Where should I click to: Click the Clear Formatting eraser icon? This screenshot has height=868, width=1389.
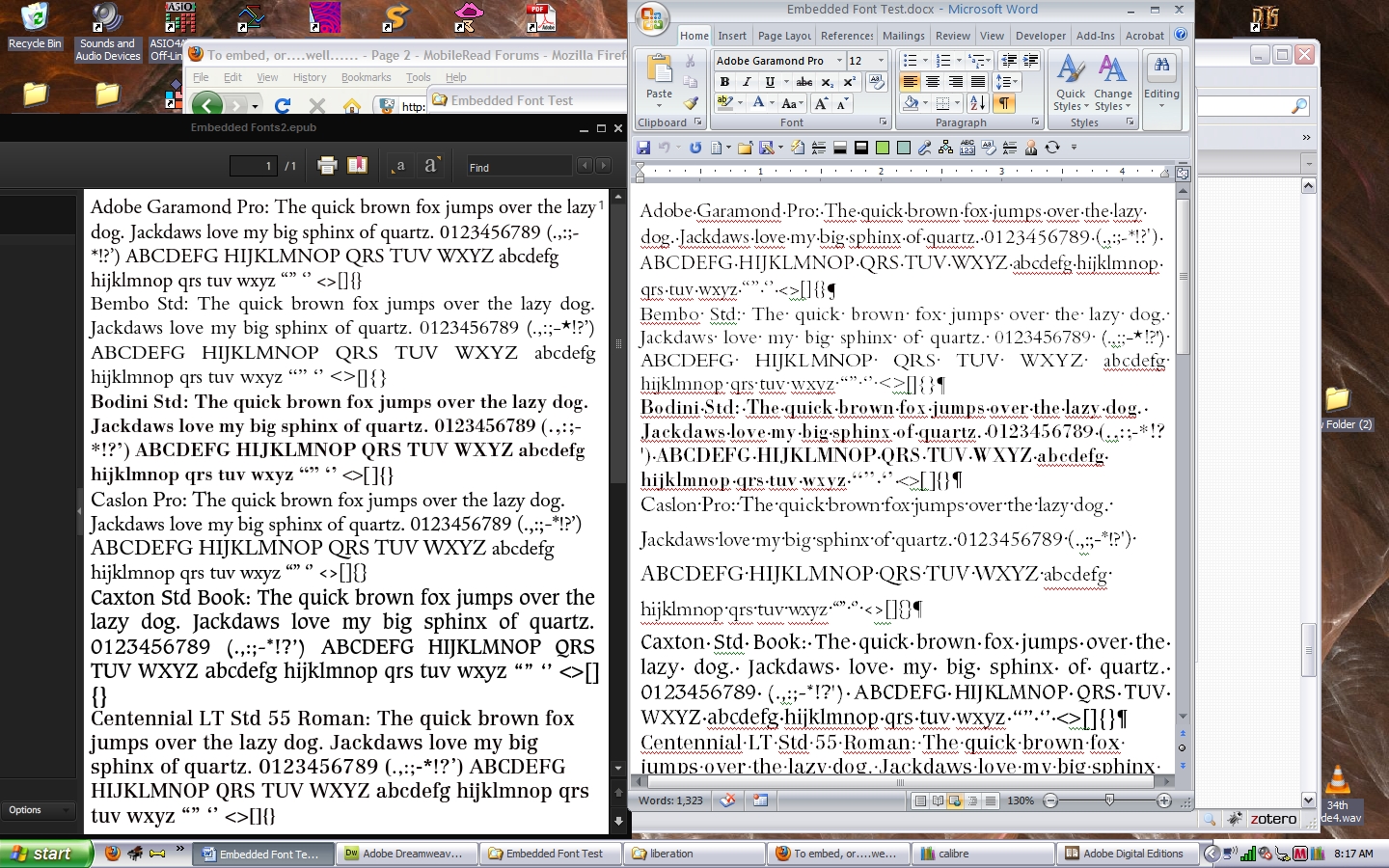pyautogui.click(x=876, y=82)
